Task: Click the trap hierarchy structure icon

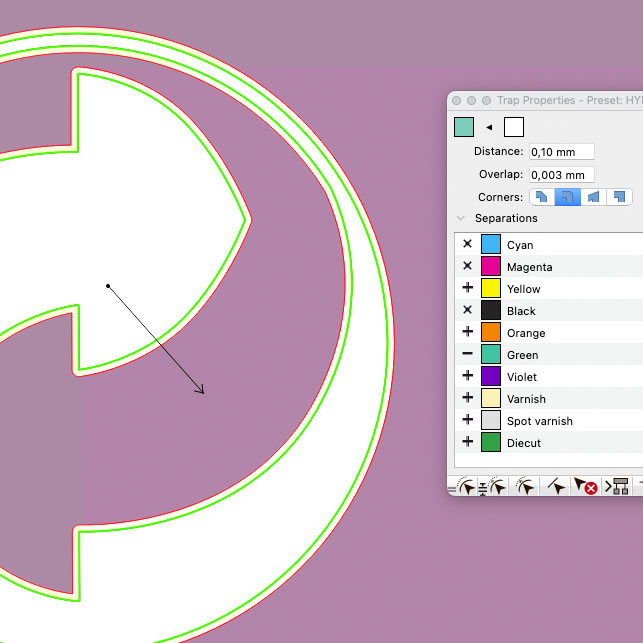Action: click(617, 486)
